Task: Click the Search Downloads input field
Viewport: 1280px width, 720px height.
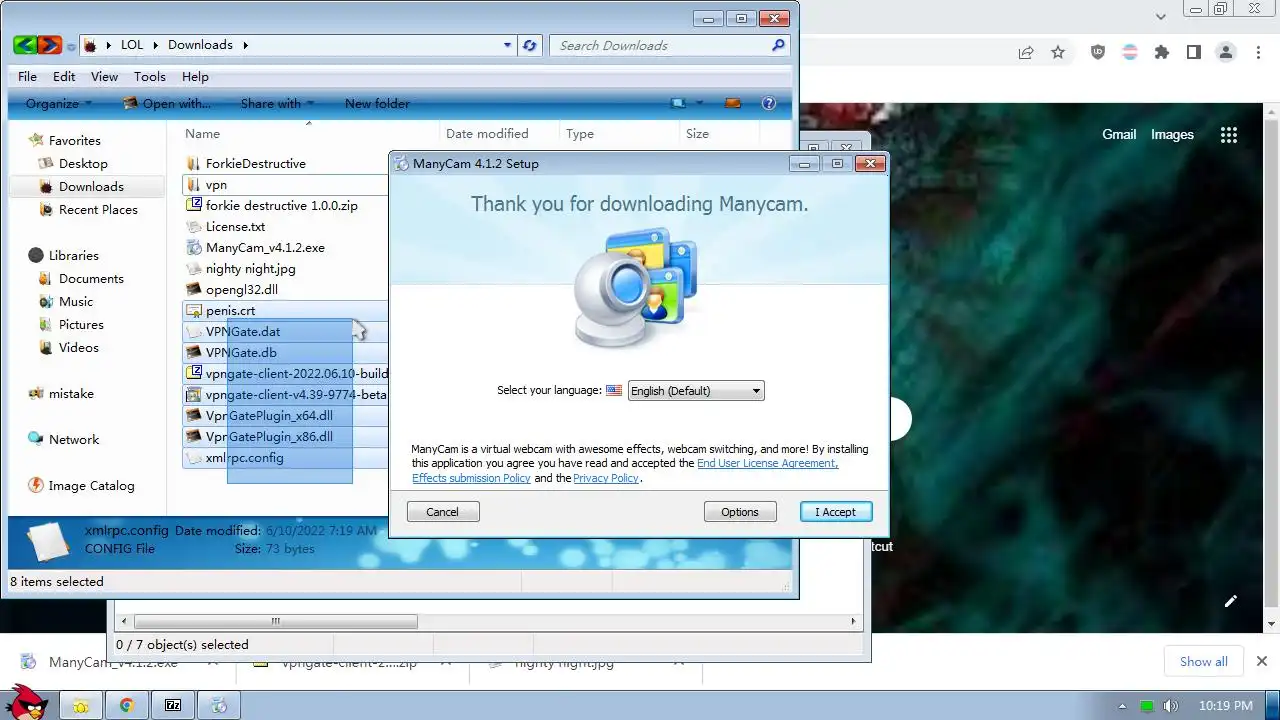Action: 660,45
